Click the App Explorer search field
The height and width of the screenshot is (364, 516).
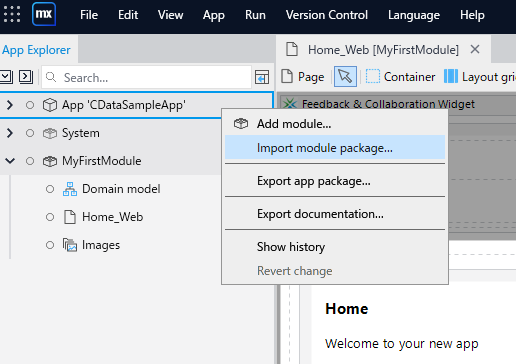(146, 77)
